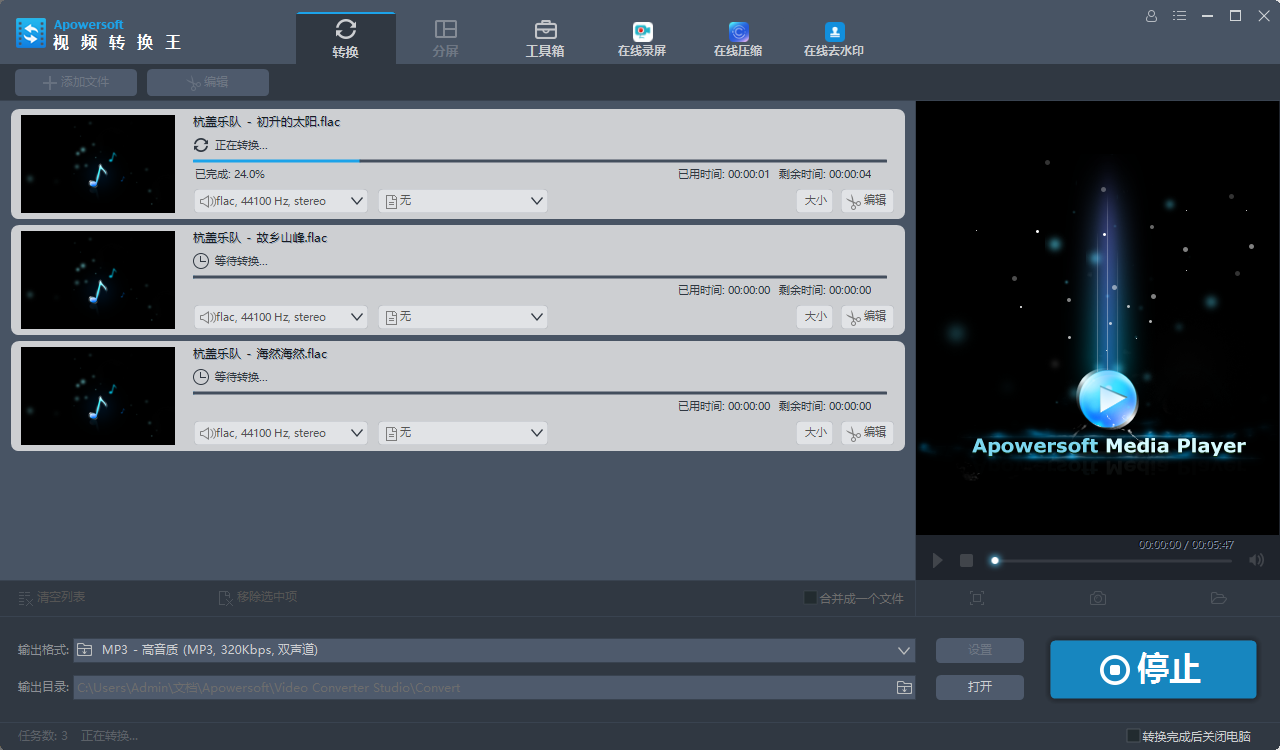Viewport: 1280px width, 750px height.
Task: Click file name 杭盖乐队 - 故乡山峰.flac
Action: pos(260,238)
